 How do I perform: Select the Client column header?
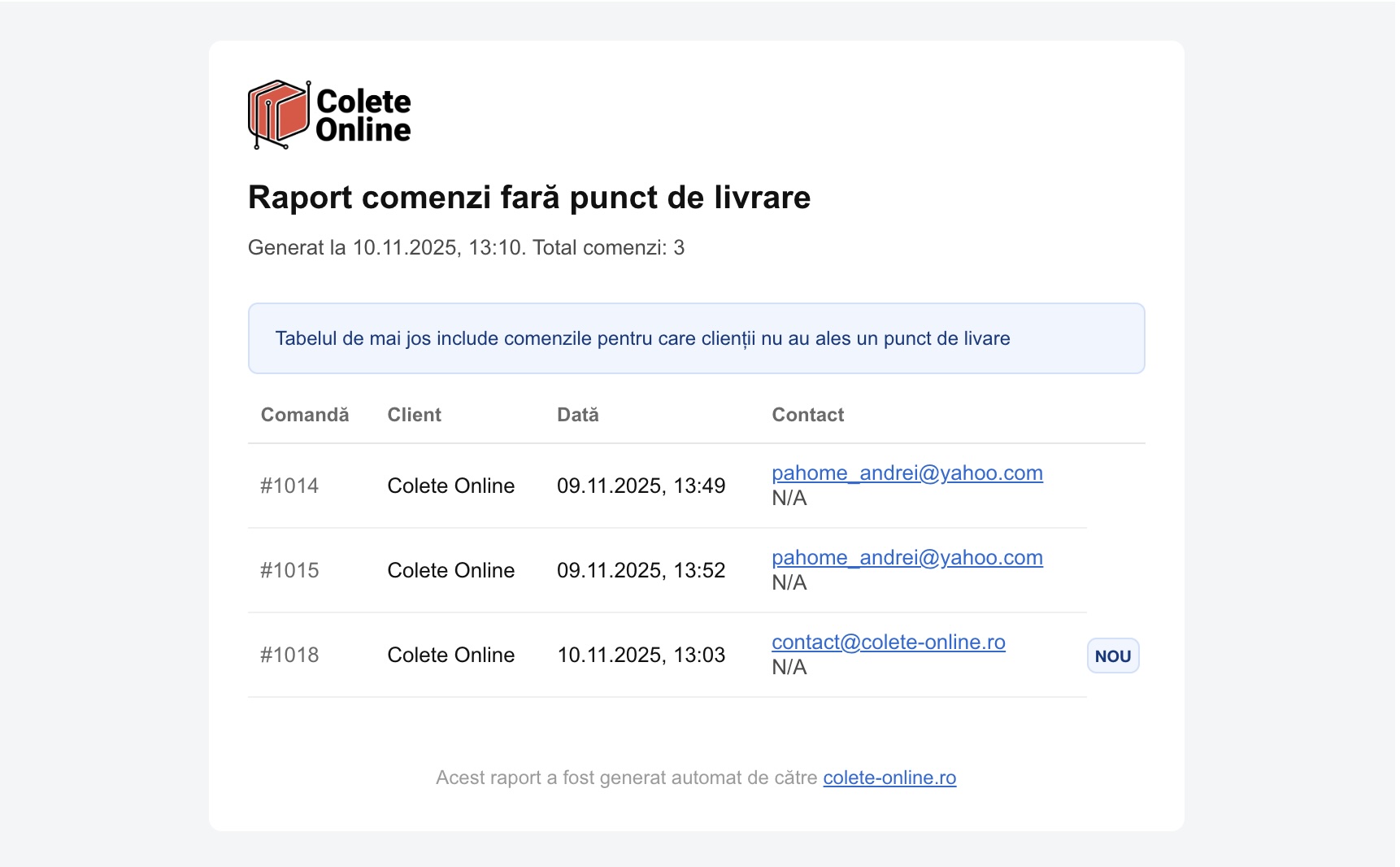[x=414, y=415]
